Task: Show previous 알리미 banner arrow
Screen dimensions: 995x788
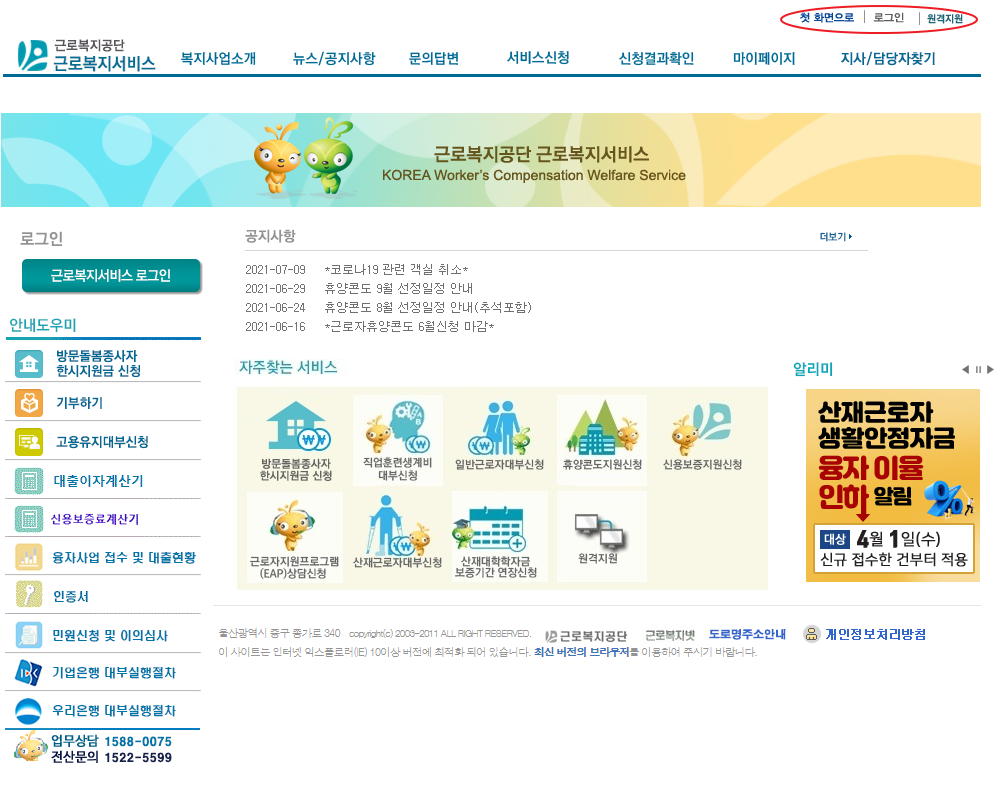Action: click(x=965, y=369)
